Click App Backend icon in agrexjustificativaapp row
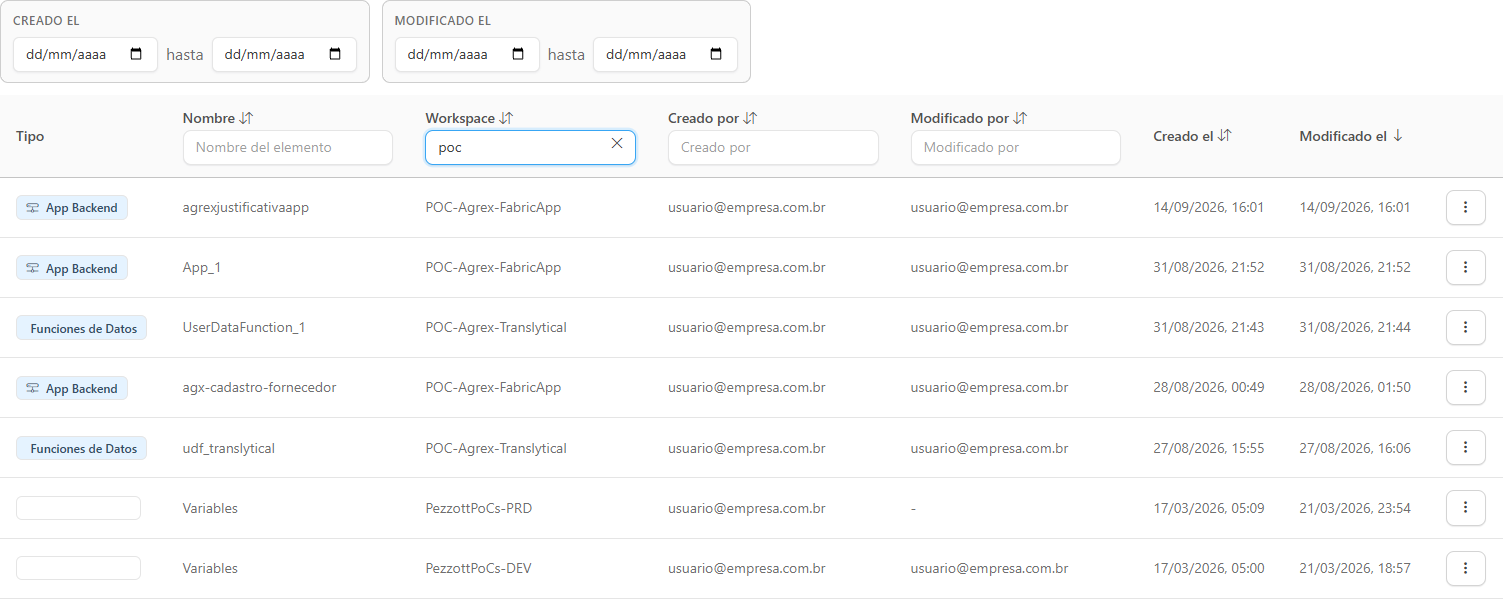Viewport: 1503px width, 599px height. [33, 208]
